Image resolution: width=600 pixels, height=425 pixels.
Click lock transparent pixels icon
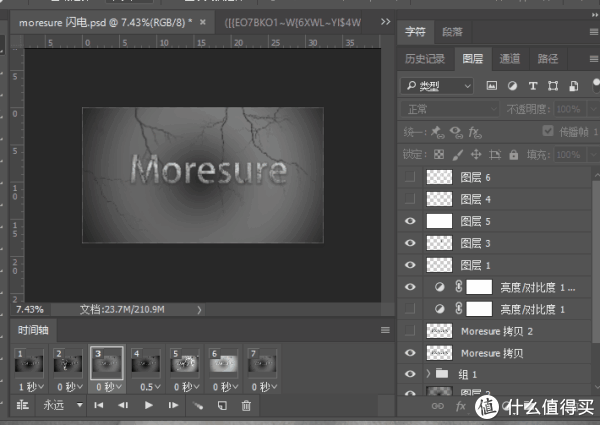438,155
